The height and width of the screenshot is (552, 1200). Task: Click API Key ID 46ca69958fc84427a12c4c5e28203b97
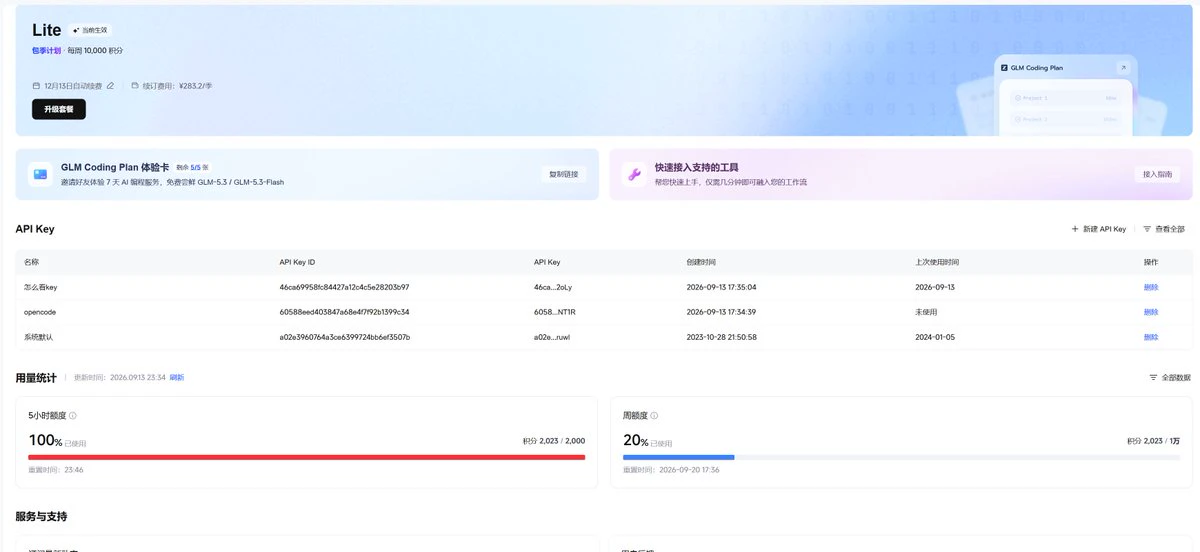tap(344, 287)
